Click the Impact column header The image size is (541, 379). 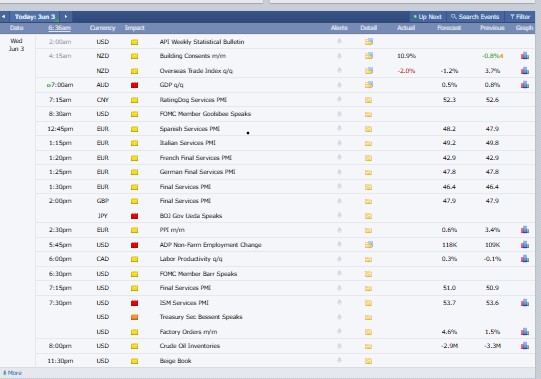[135, 28]
